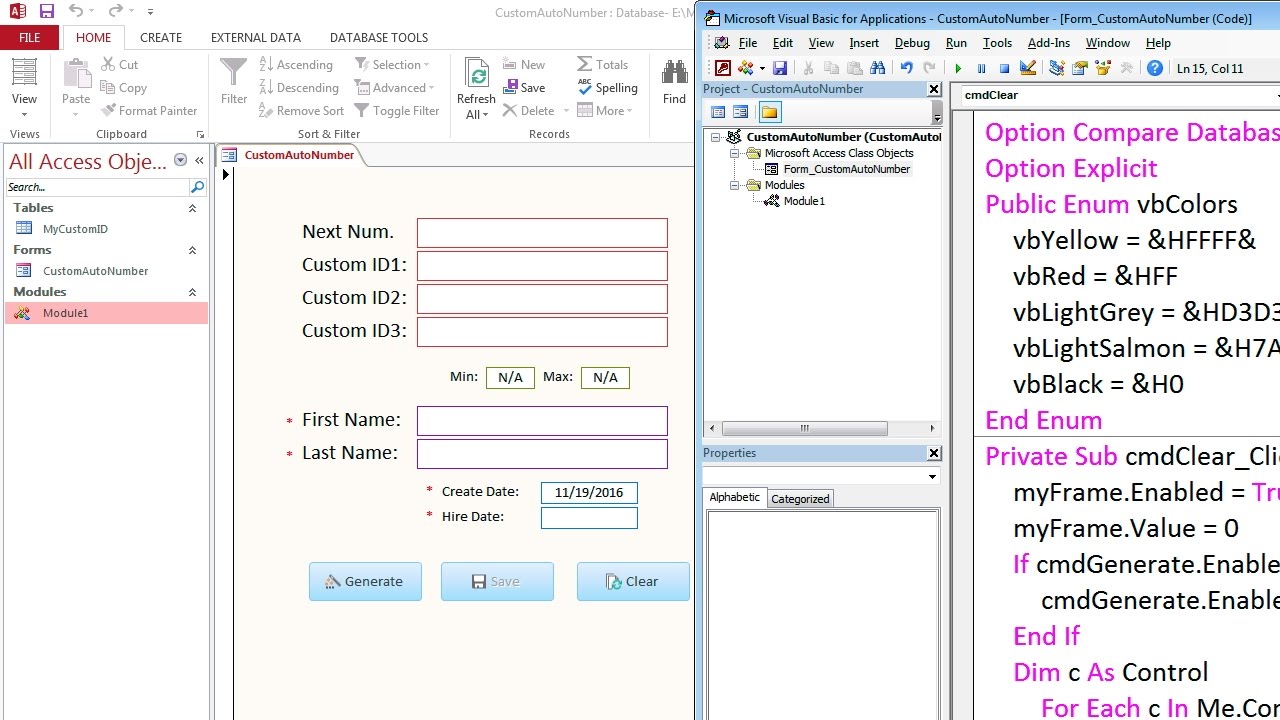
Task: Collapse the Forms group in navigation pane
Action: 192,250
